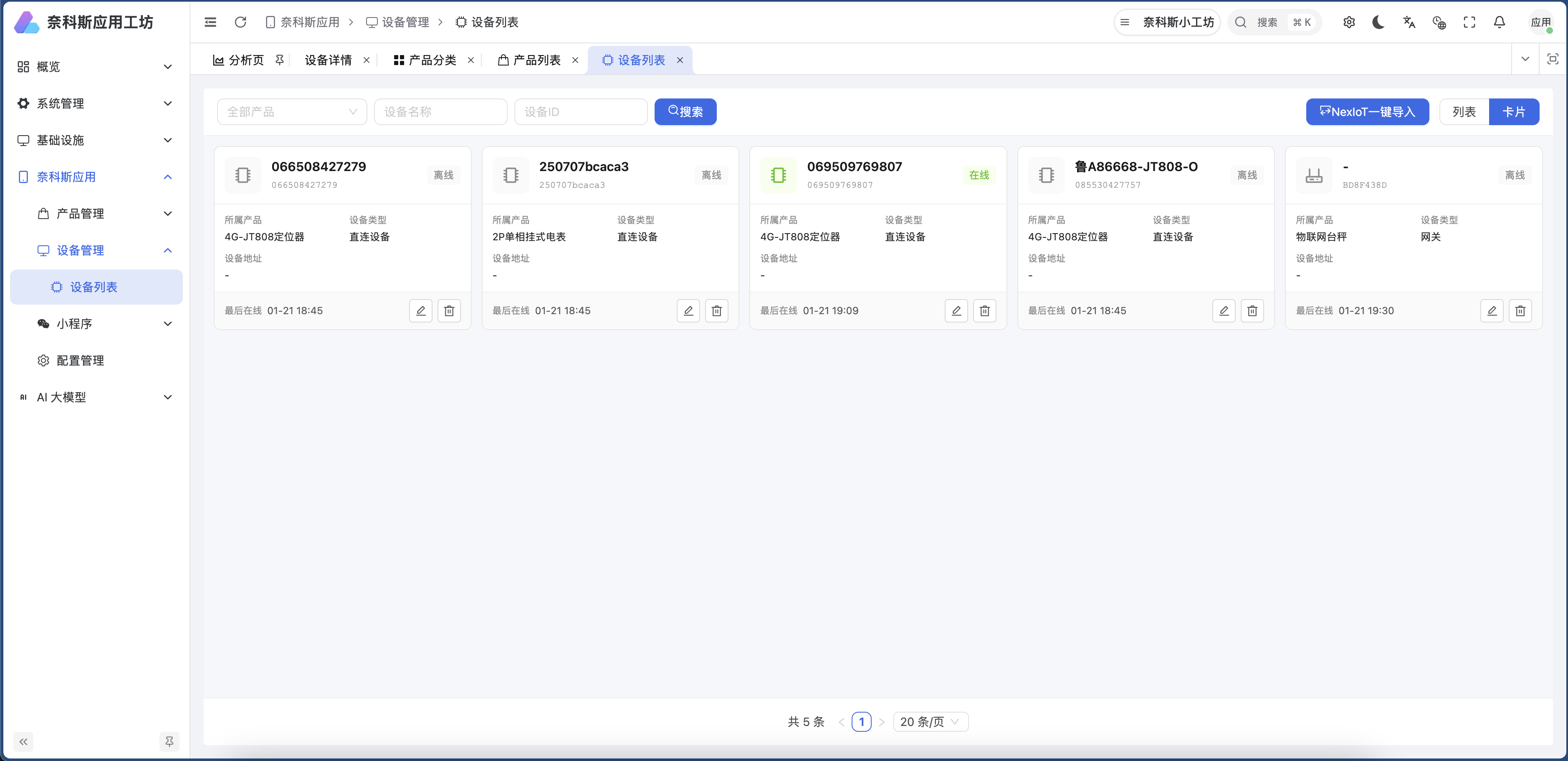Image resolution: width=1568 pixels, height=761 pixels.
Task: Enter fullscreen with the expand icon
Action: click(1469, 23)
